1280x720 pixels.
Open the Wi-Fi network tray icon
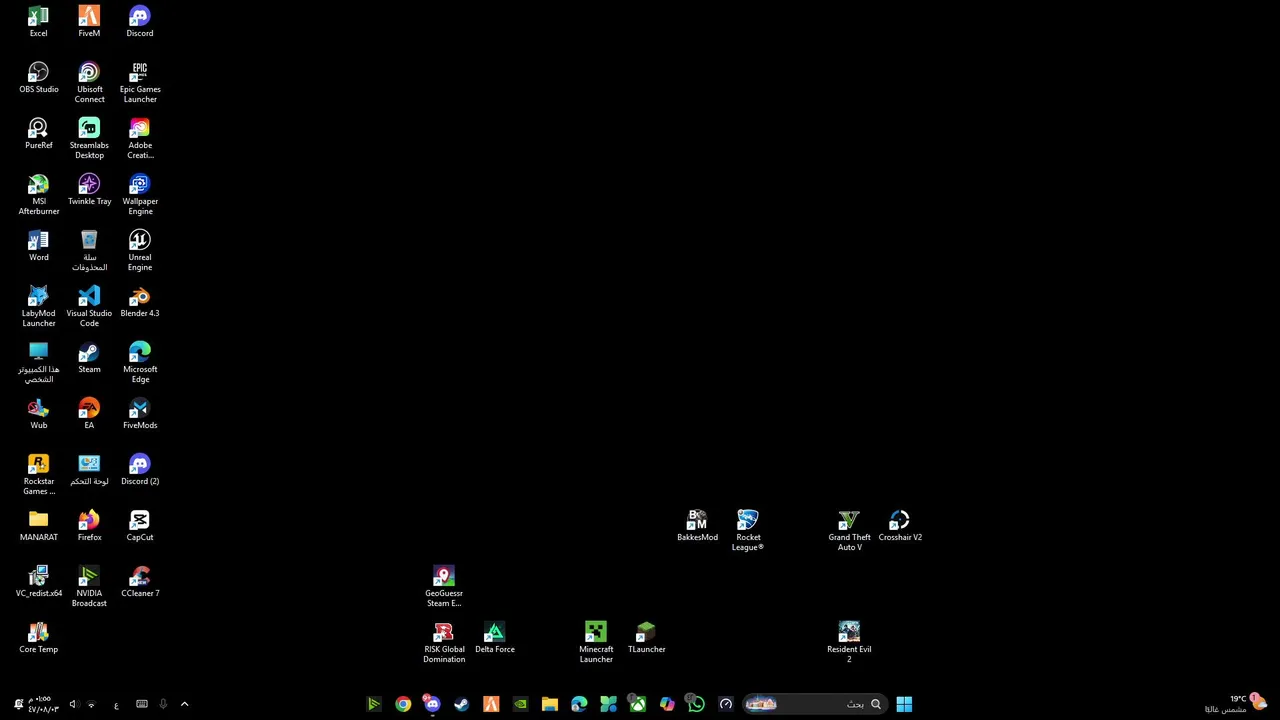[x=91, y=705]
